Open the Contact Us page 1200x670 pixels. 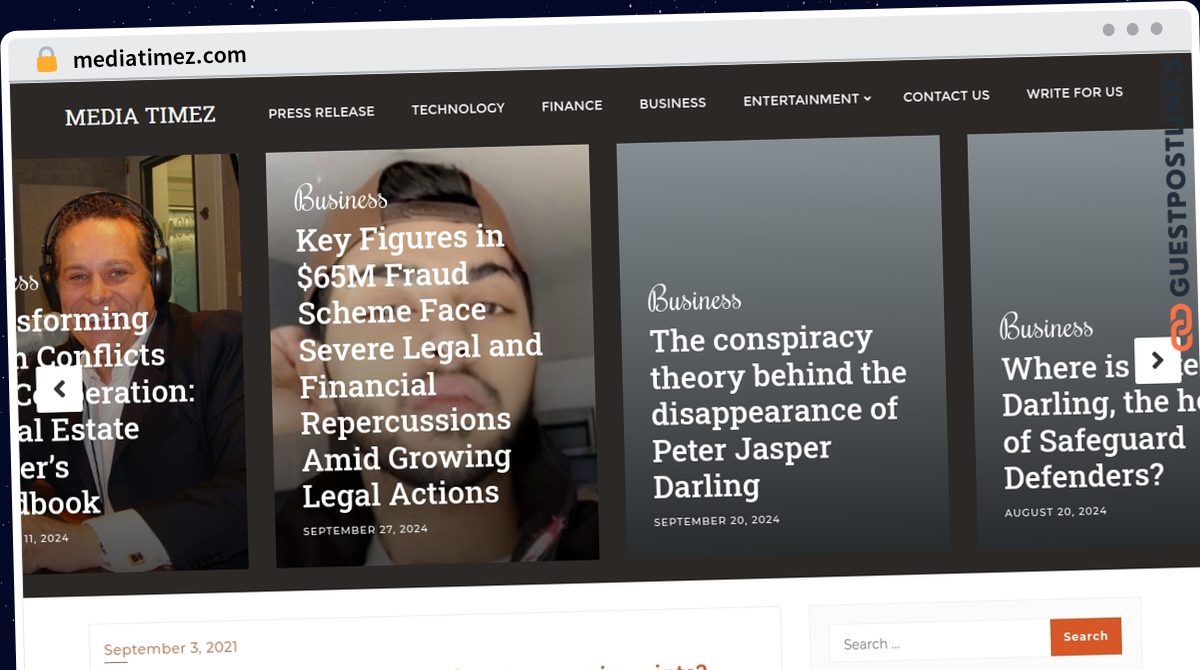click(x=946, y=95)
